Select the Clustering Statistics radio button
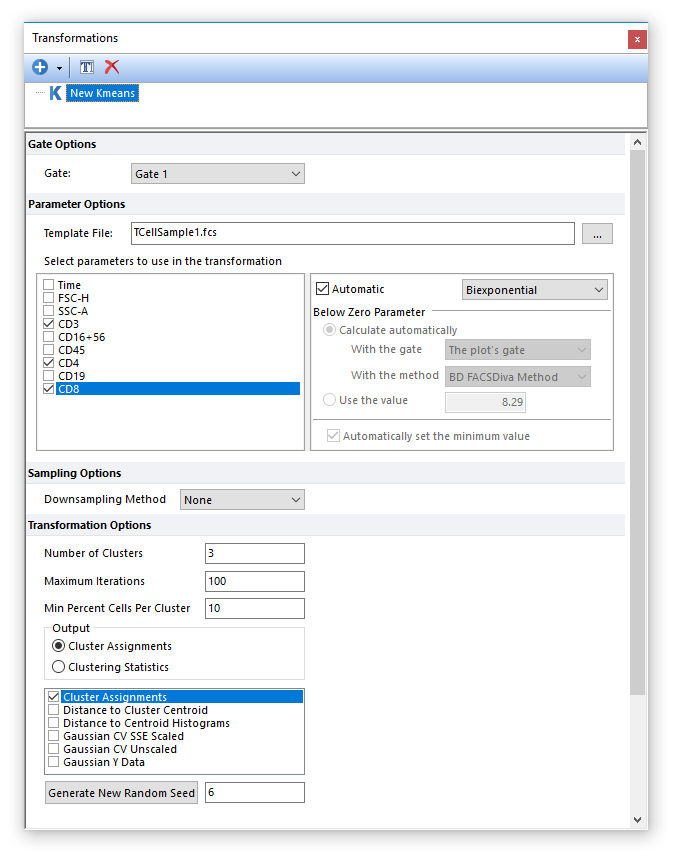This screenshot has width=678, height=859. click(59, 667)
